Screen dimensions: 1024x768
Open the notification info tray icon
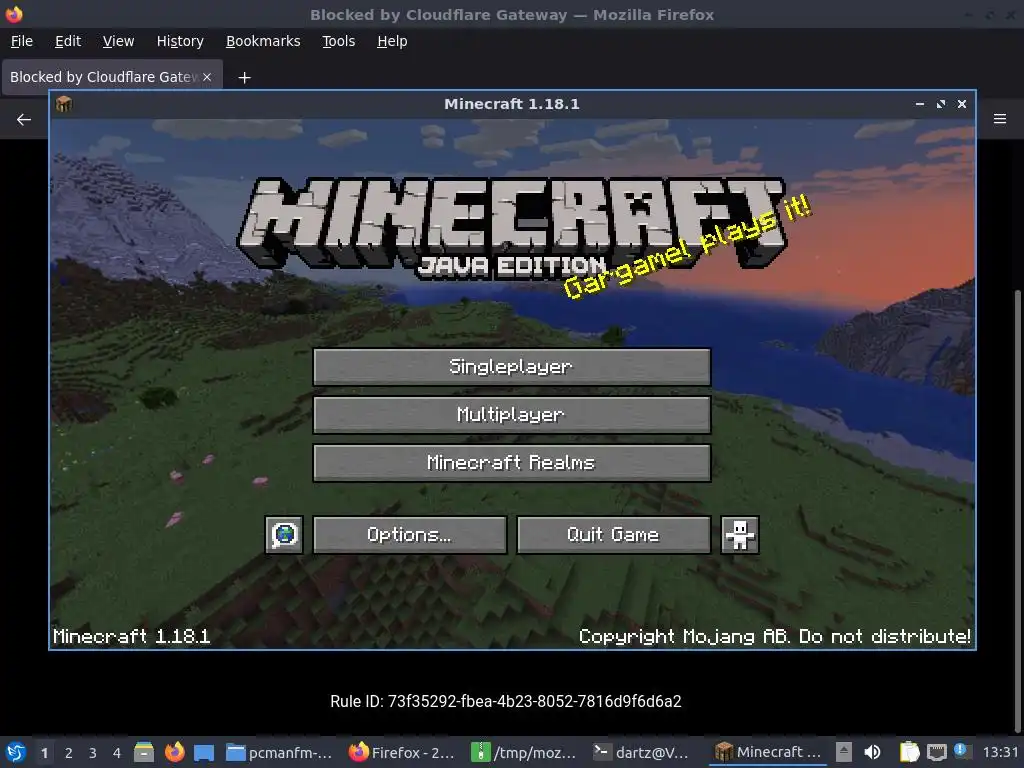coord(961,750)
